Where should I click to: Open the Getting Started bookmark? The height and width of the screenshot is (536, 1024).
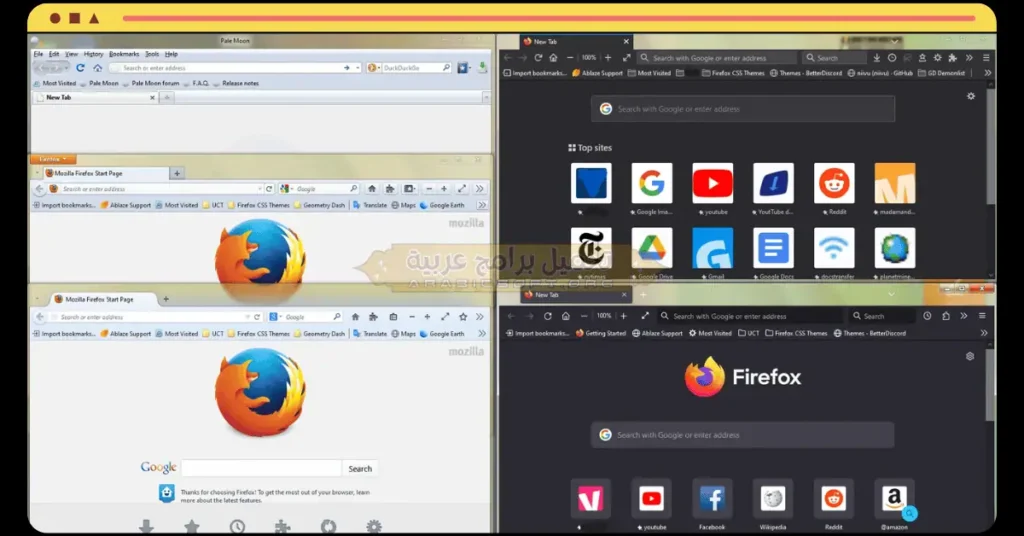click(605, 333)
